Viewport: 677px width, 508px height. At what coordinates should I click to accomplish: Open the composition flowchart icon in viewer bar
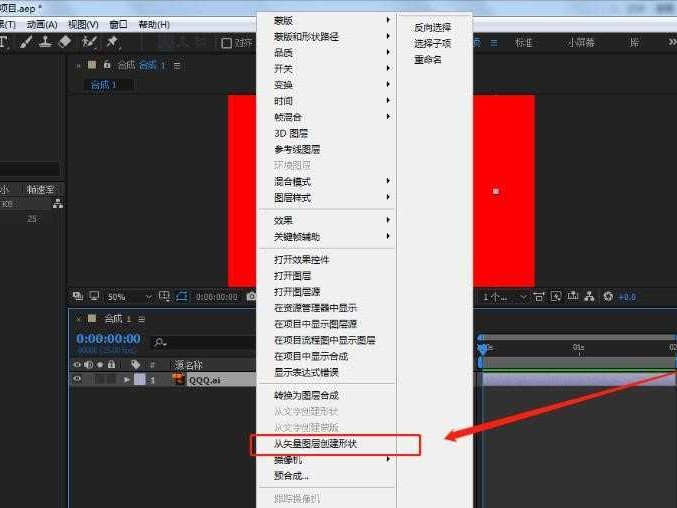pyautogui.click(x=589, y=297)
